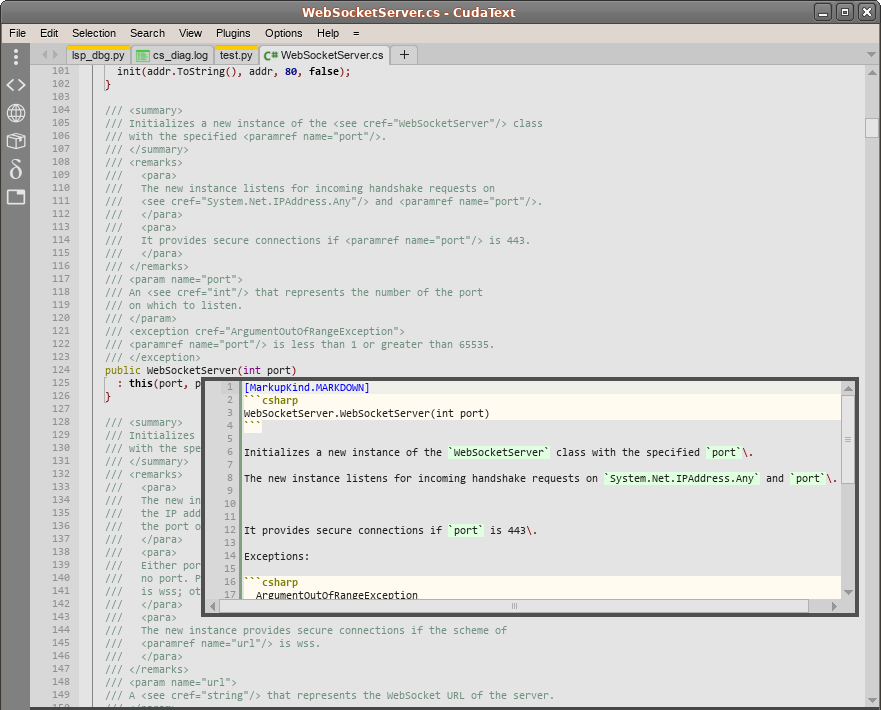Open the delta symbol sidebar panel

click(16, 169)
